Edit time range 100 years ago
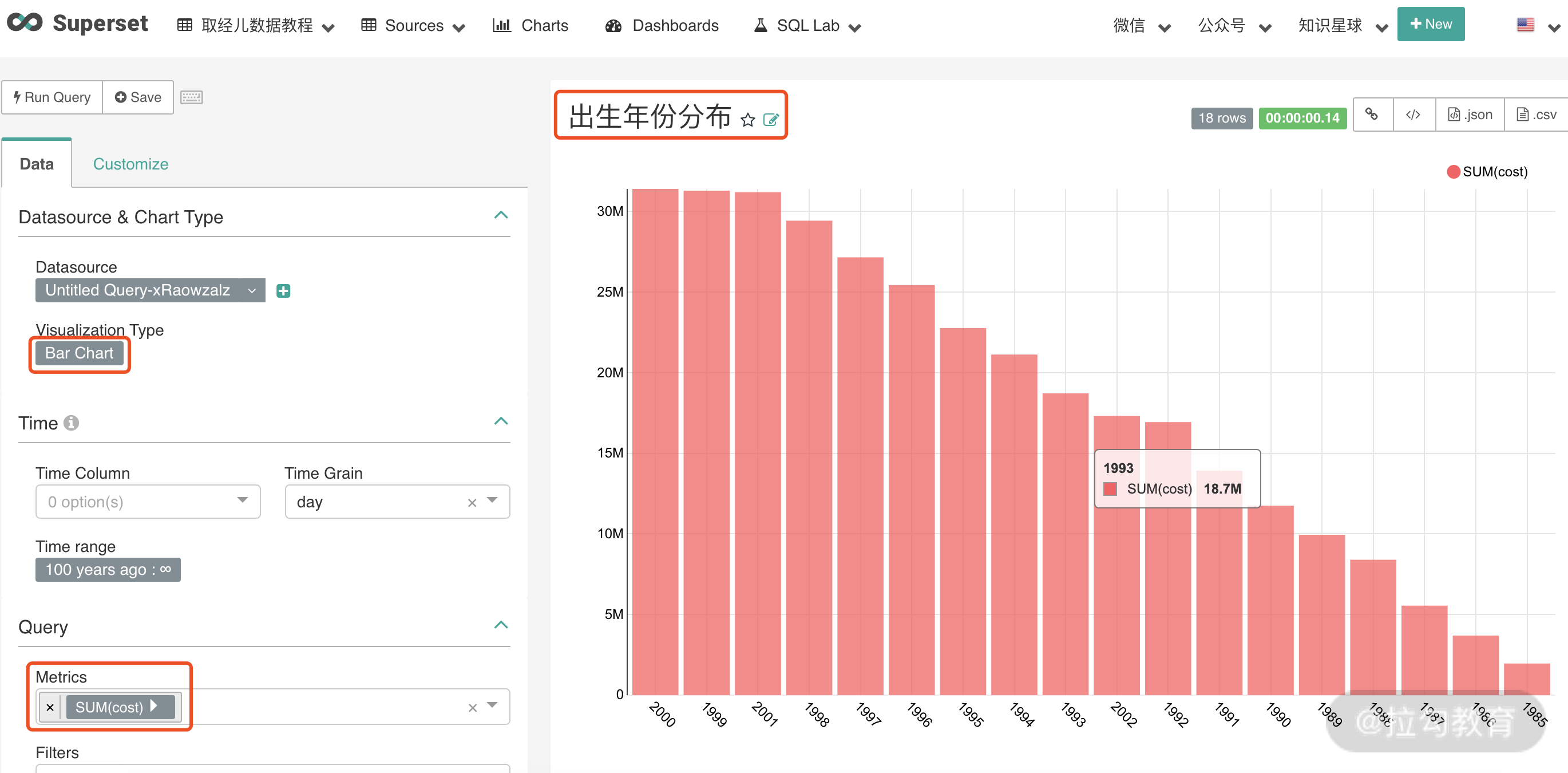The width and height of the screenshot is (1568, 773). (x=108, y=569)
